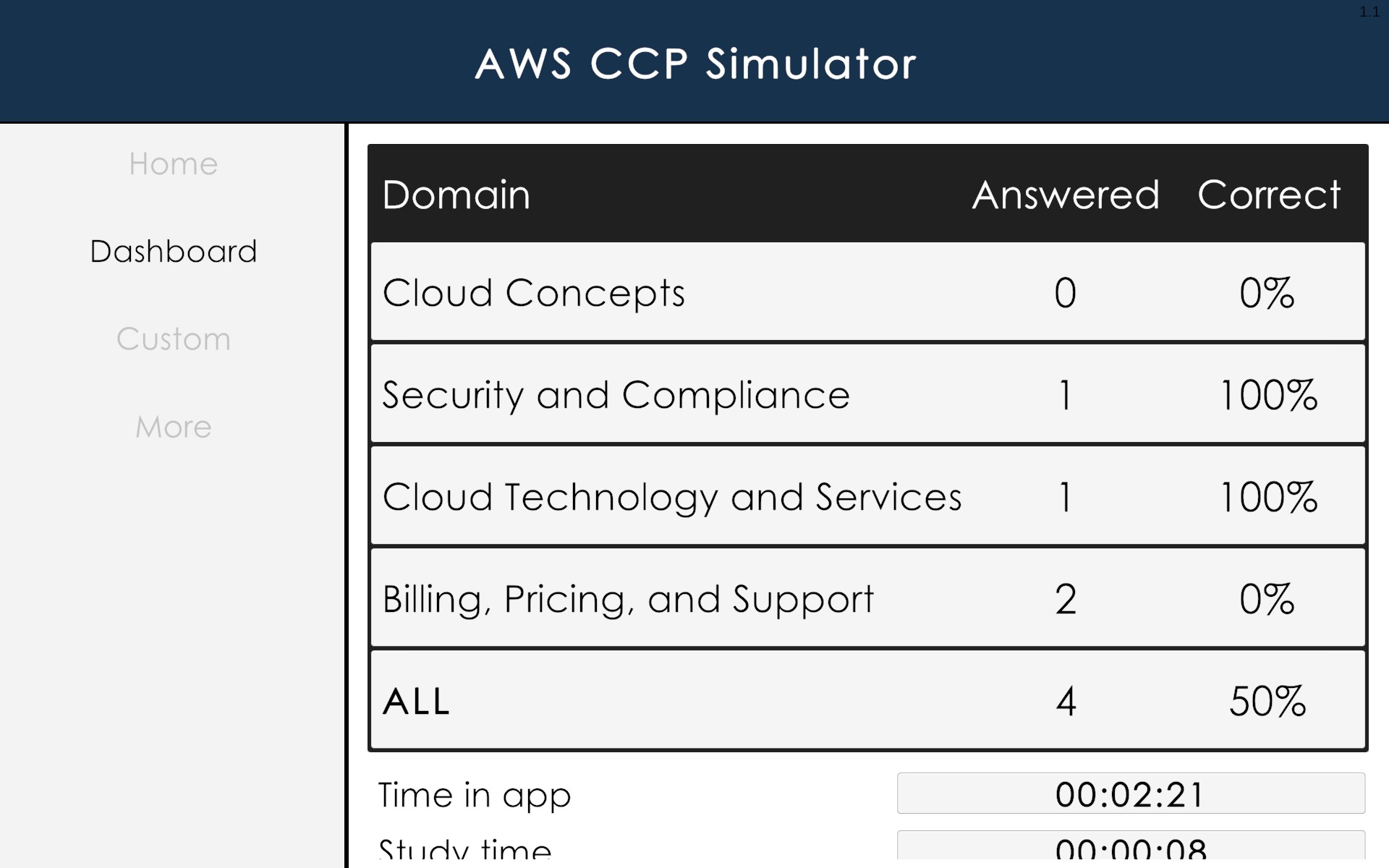The height and width of the screenshot is (868, 1389).
Task: Click the Study time value field
Action: [1130, 848]
